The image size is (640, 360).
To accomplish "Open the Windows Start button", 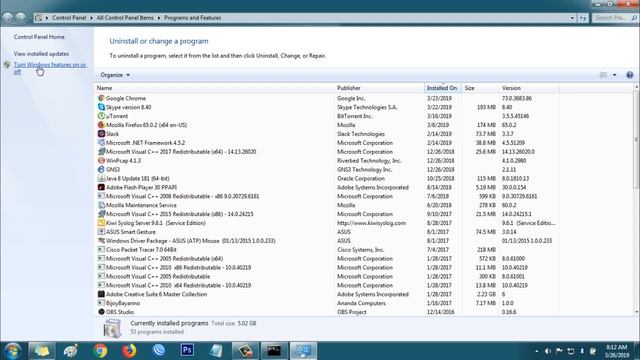I will (13, 351).
